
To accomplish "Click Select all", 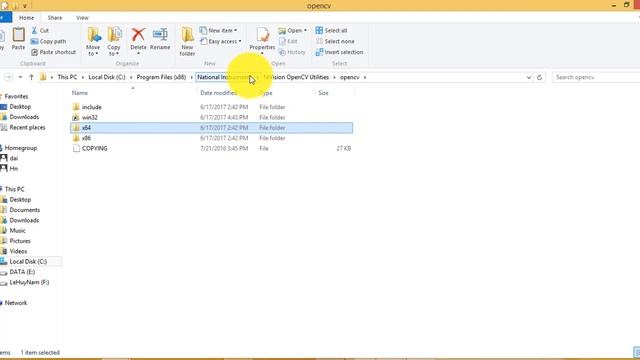I will pyautogui.click(x=331, y=31).
